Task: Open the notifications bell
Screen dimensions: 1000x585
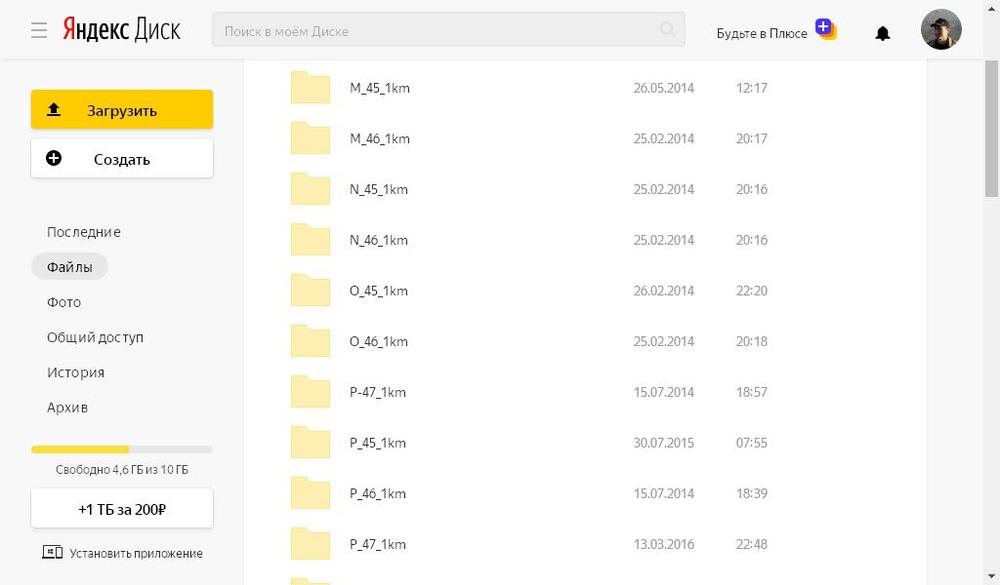Action: 882,33
